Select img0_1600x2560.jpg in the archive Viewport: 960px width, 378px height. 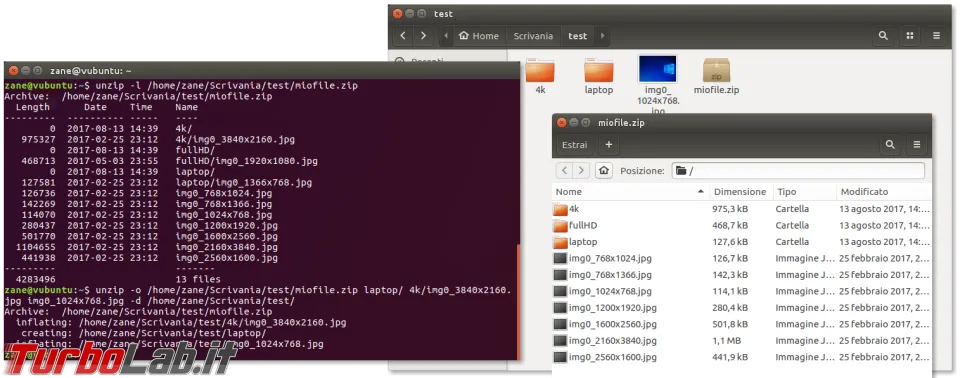click(741, 324)
